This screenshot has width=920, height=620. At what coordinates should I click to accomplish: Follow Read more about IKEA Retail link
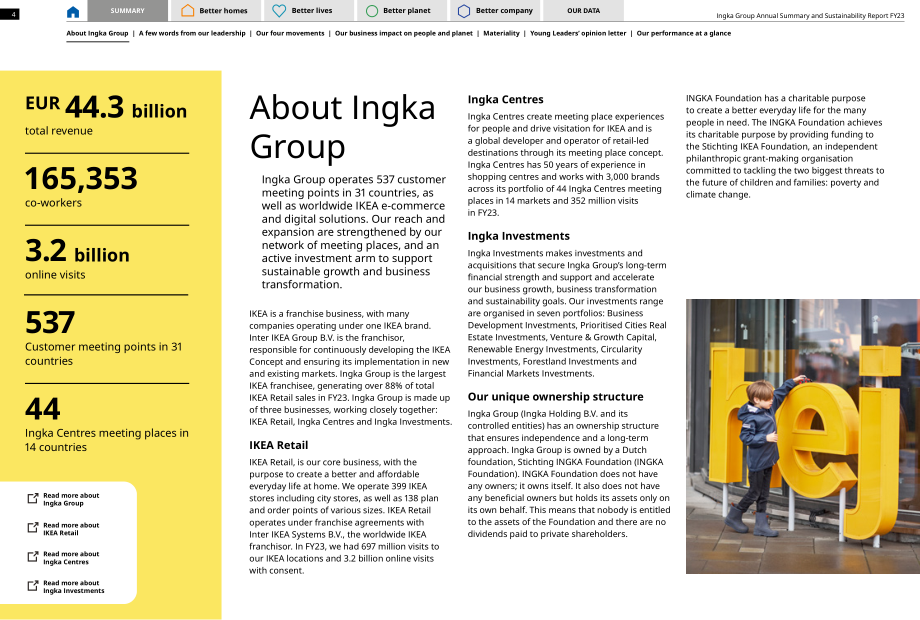tap(71, 528)
